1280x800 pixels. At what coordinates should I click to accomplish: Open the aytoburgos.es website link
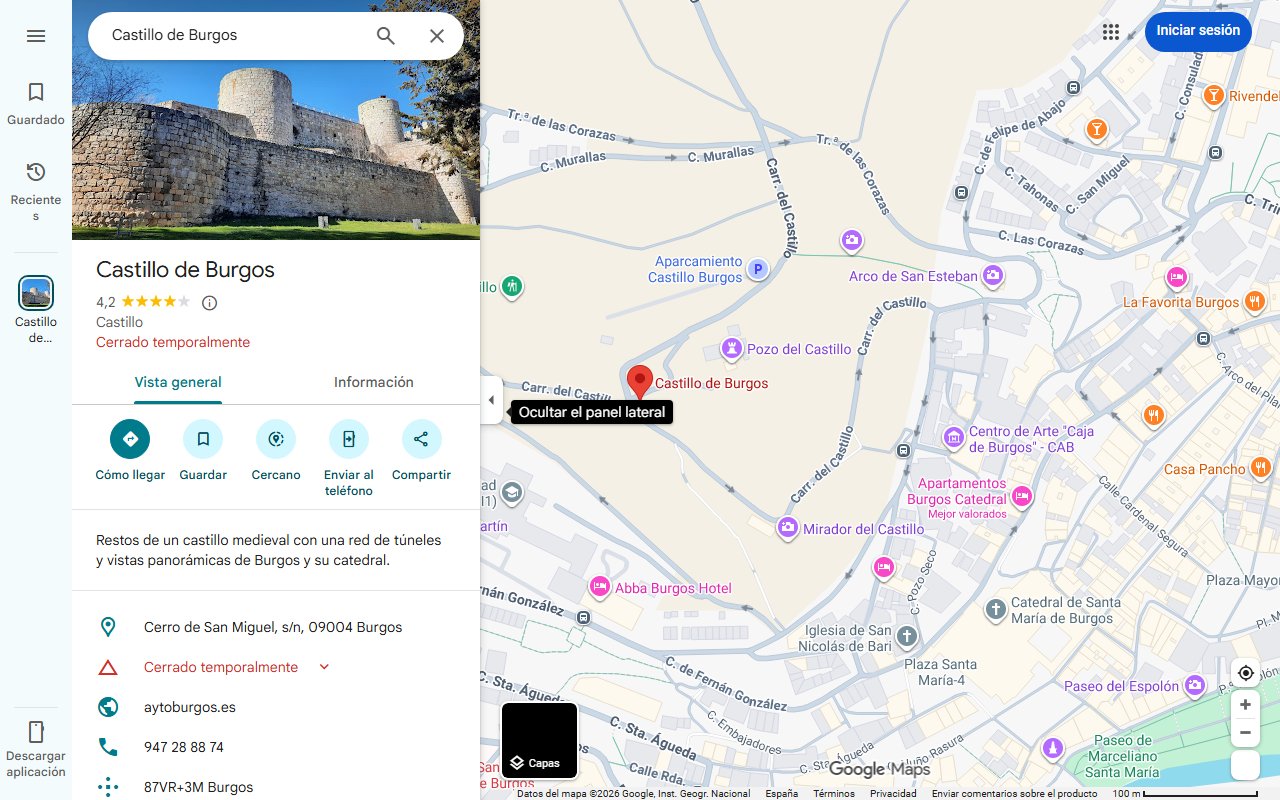click(x=189, y=706)
